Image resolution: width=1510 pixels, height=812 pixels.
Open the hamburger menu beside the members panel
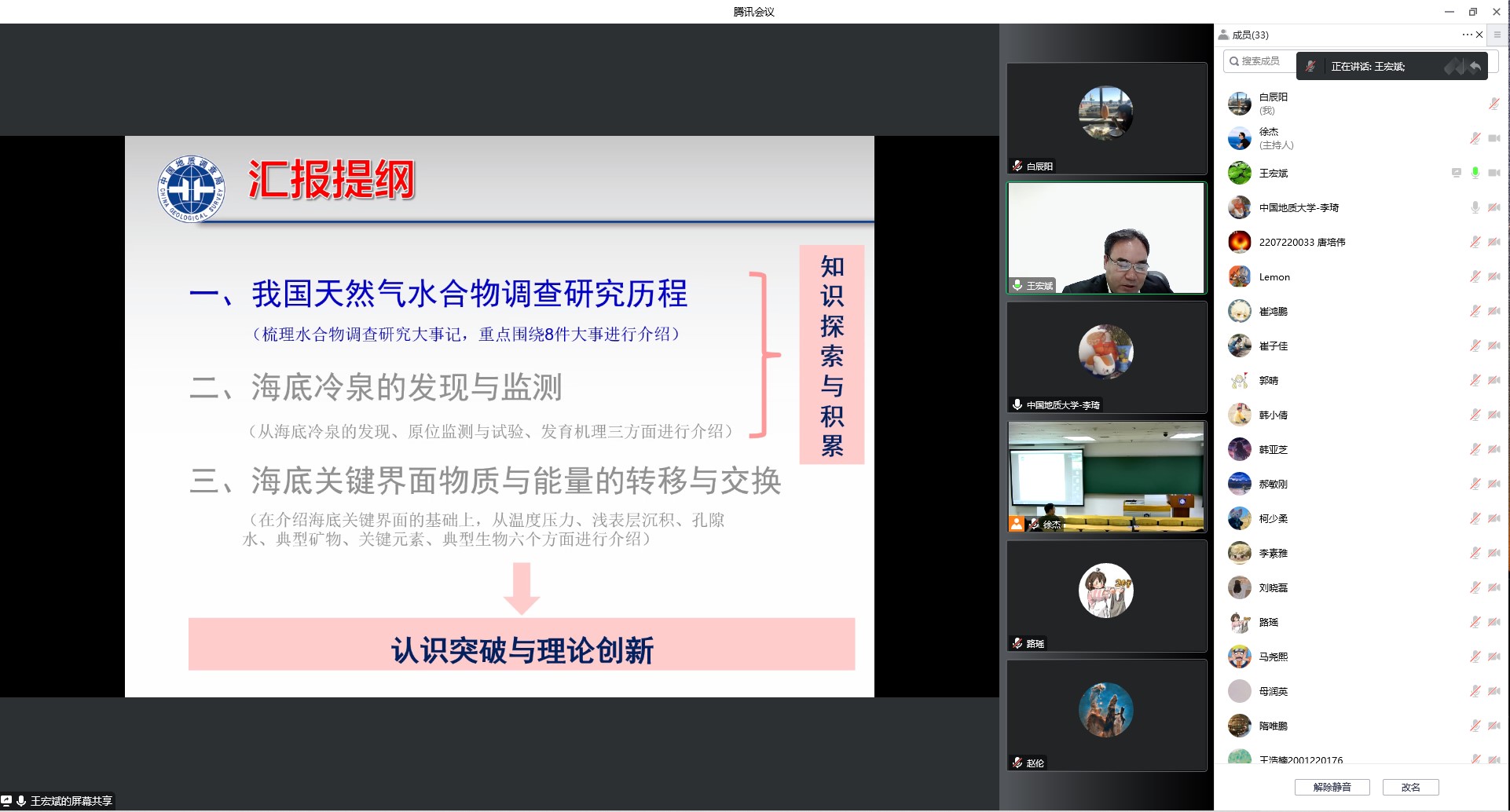click(x=1497, y=35)
